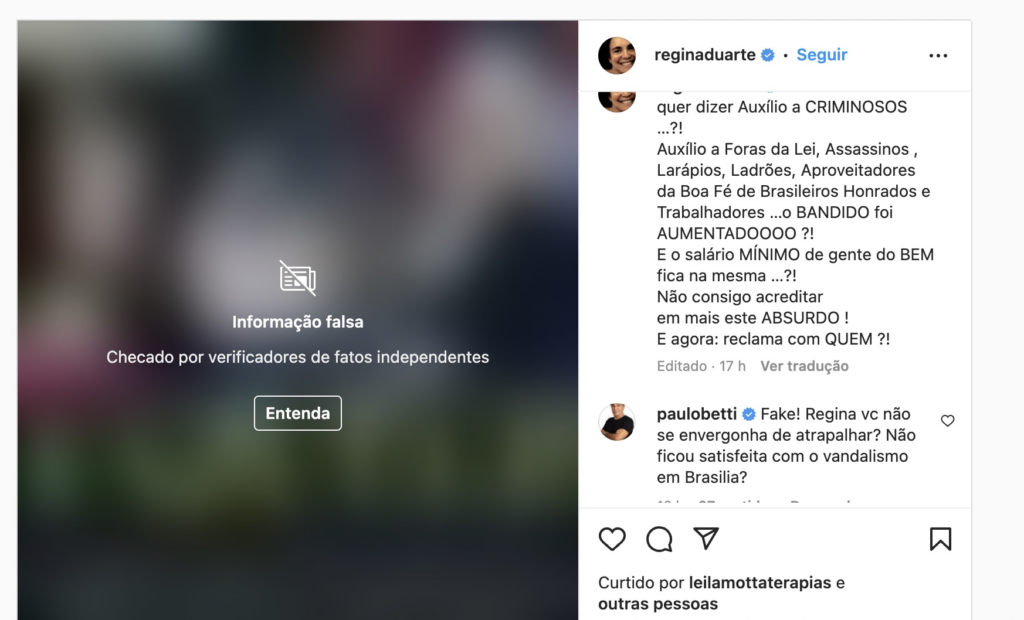Like the post with heart icon
The height and width of the screenshot is (620, 1024).
click(612, 539)
